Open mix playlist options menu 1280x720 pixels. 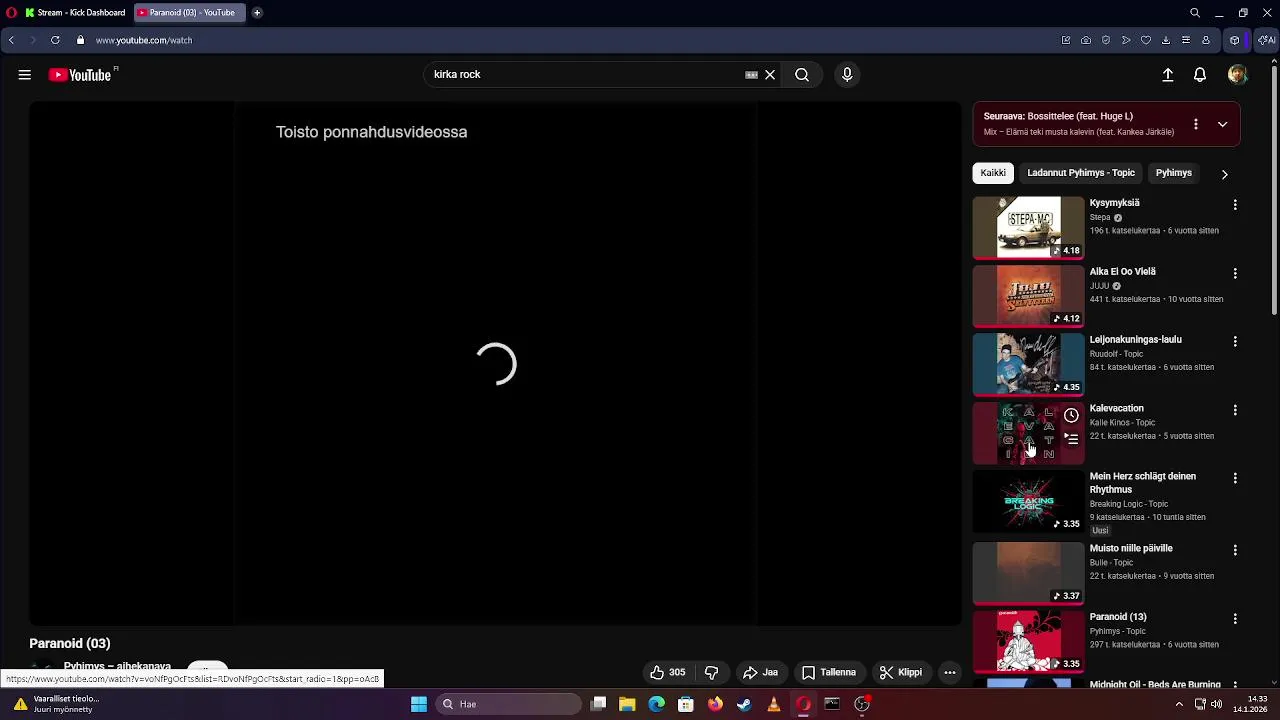click(1195, 124)
